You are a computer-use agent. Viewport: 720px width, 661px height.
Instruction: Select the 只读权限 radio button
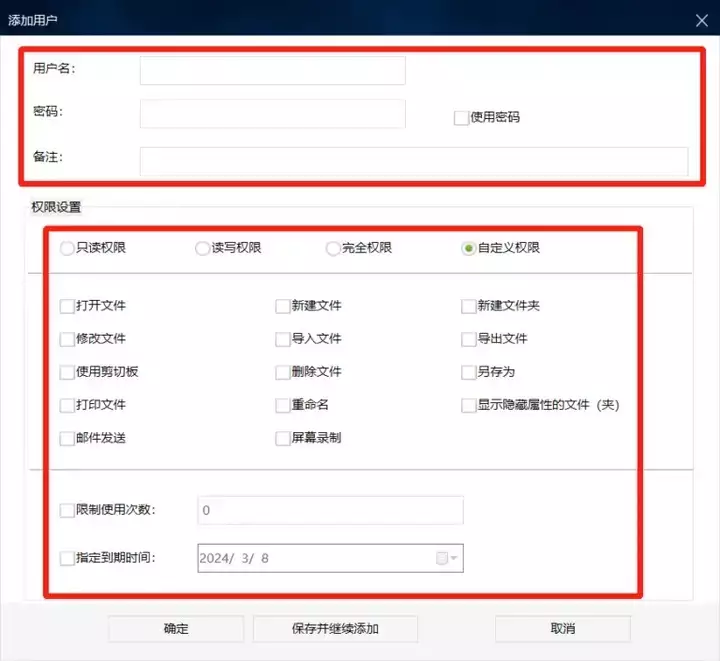67,248
